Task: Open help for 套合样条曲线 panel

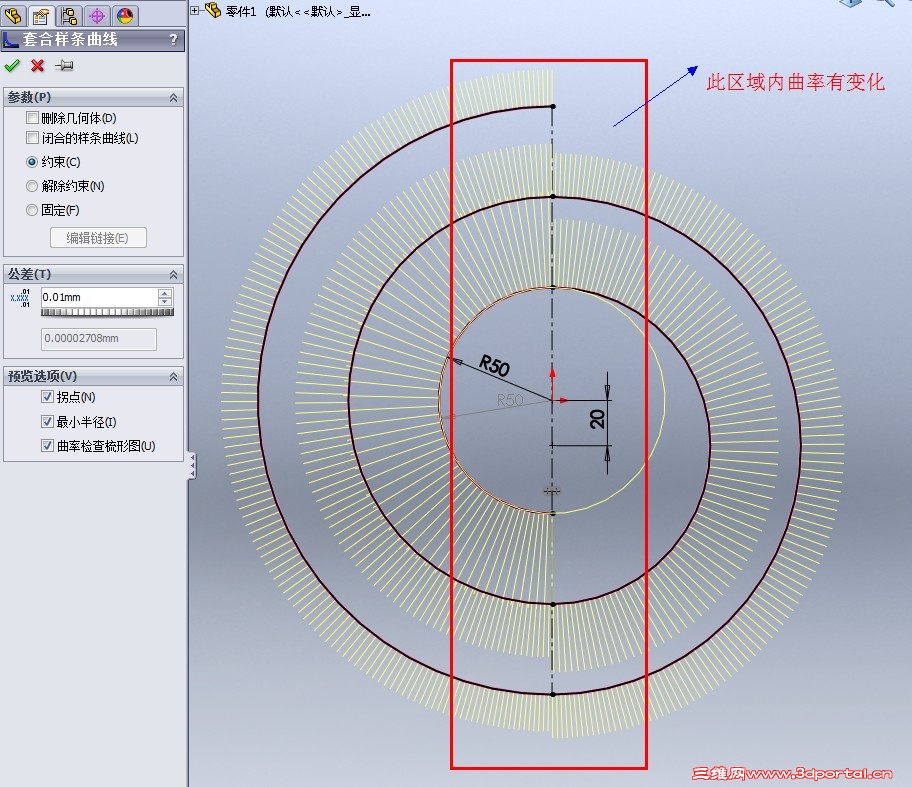Action: pos(173,40)
